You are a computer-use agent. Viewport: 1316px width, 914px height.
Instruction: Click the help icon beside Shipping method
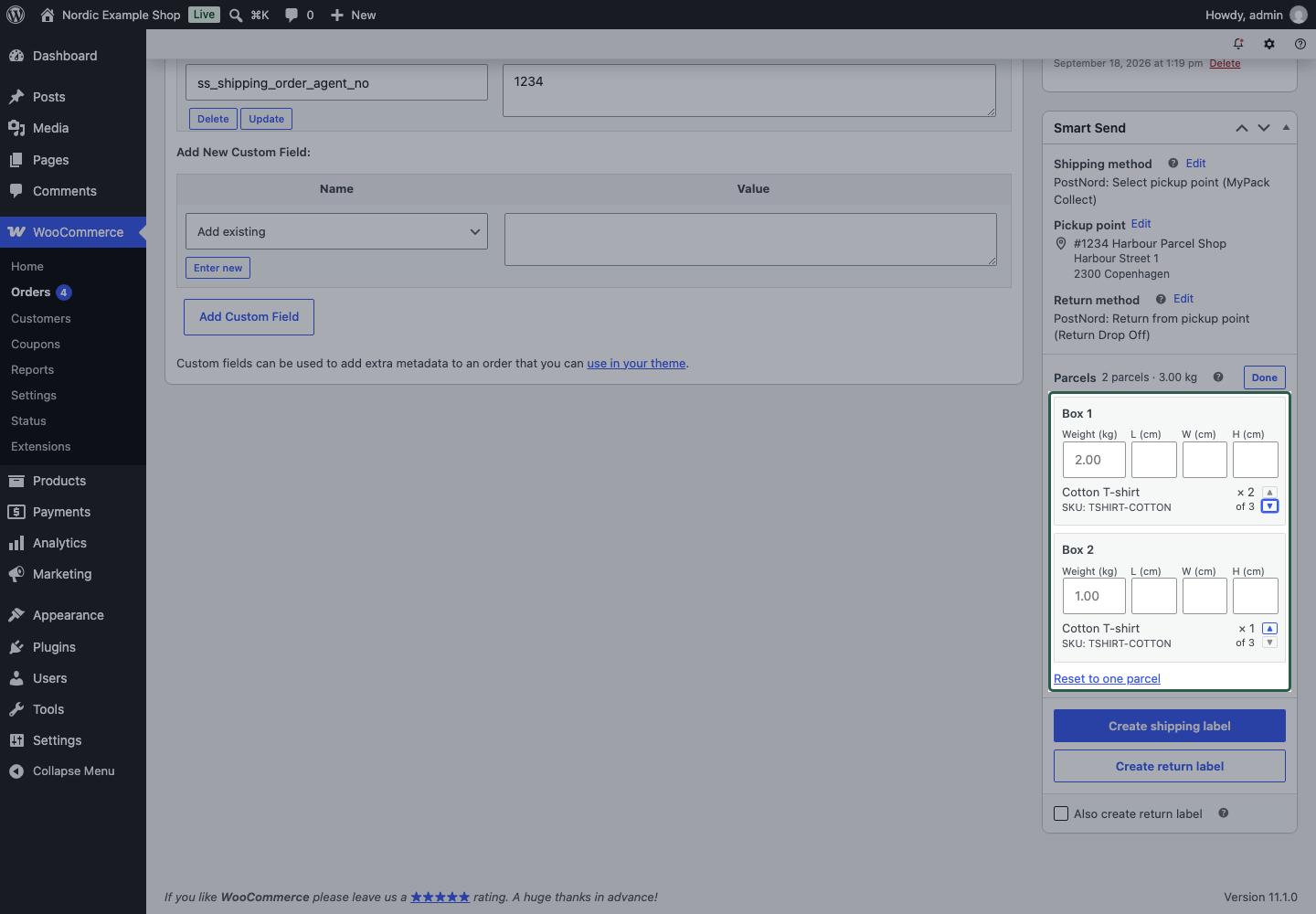click(1173, 164)
